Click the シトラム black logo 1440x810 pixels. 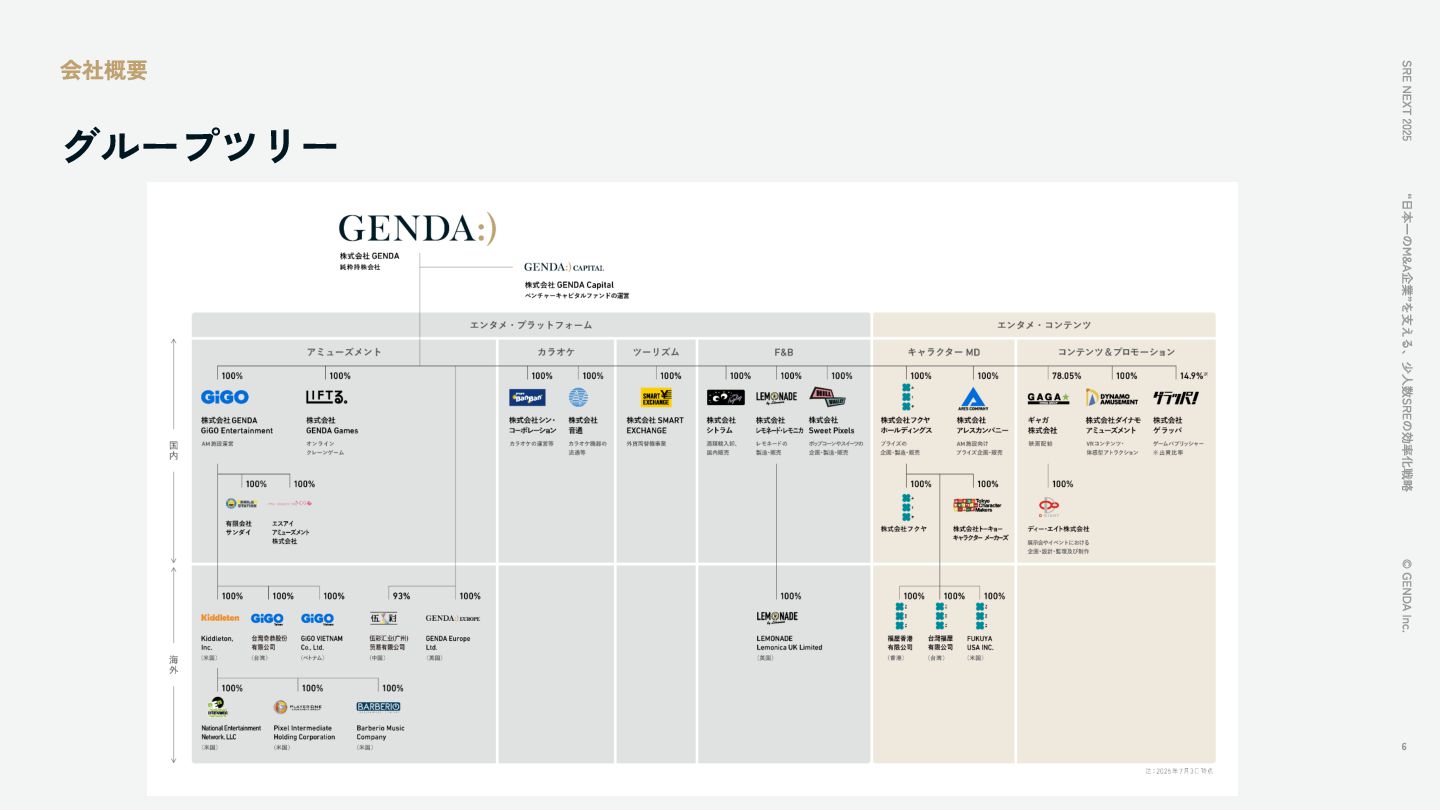click(726, 397)
